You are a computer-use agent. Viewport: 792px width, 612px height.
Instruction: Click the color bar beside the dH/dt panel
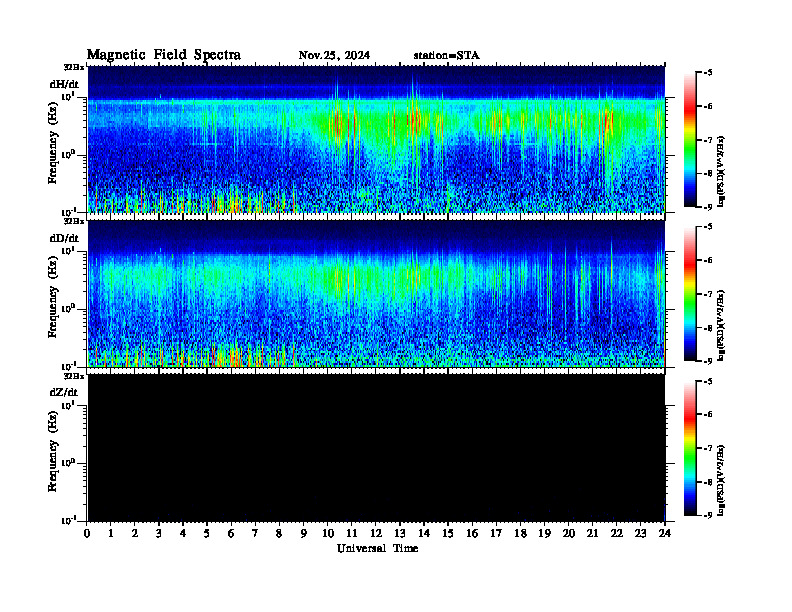click(690, 140)
